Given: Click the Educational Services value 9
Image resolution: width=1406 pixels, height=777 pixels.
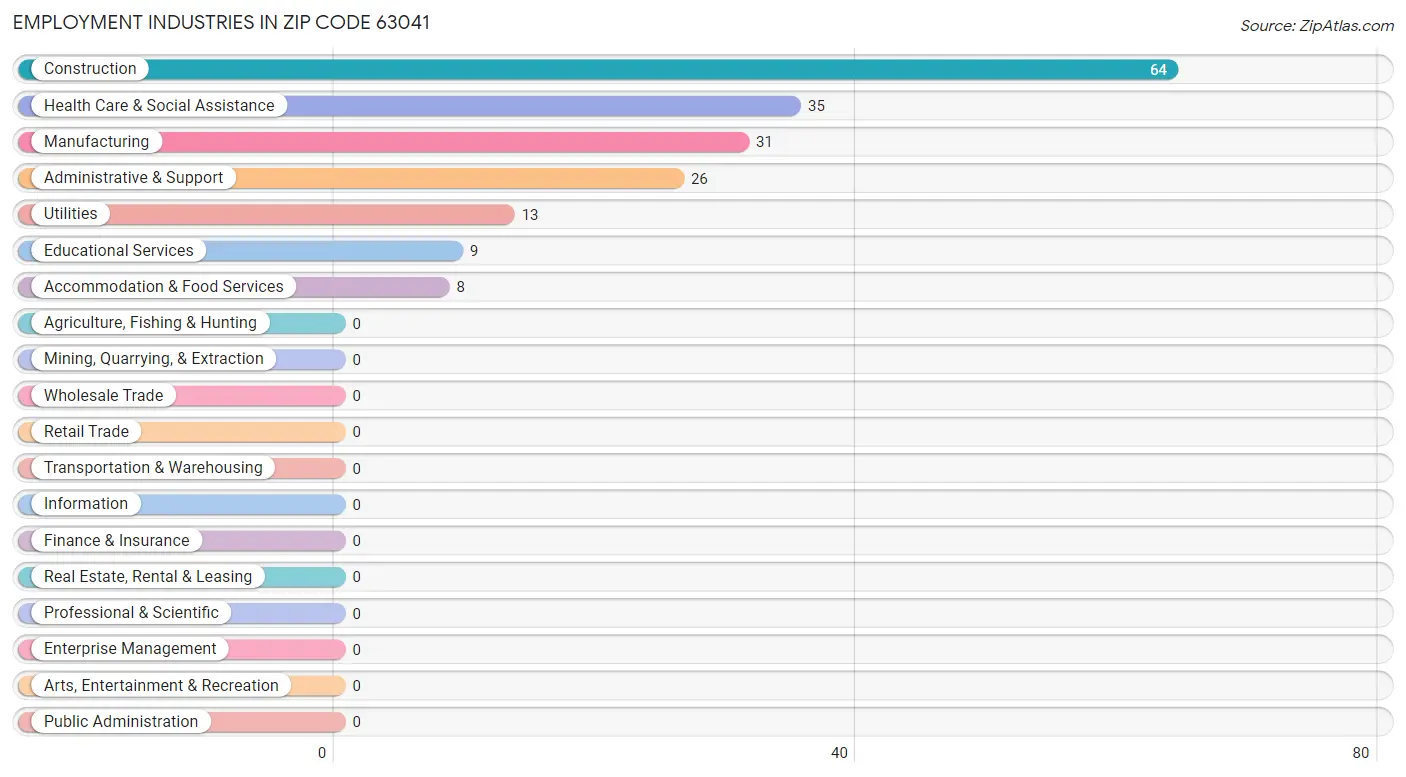Looking at the screenshot, I should [474, 251].
